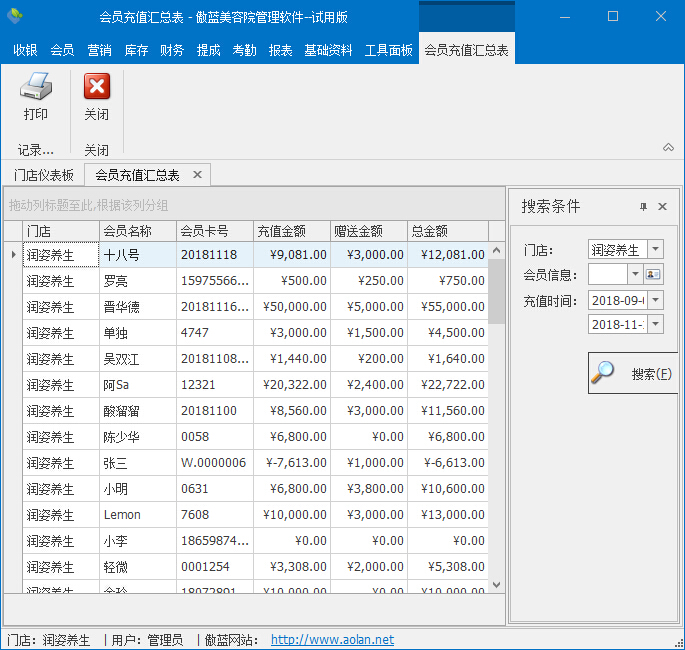
Task: Click the red Close (关闭) ribbon icon
Action: point(96,88)
